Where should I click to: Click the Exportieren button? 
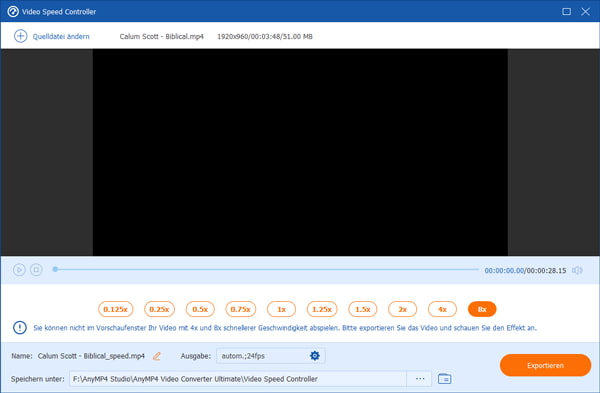(x=545, y=365)
